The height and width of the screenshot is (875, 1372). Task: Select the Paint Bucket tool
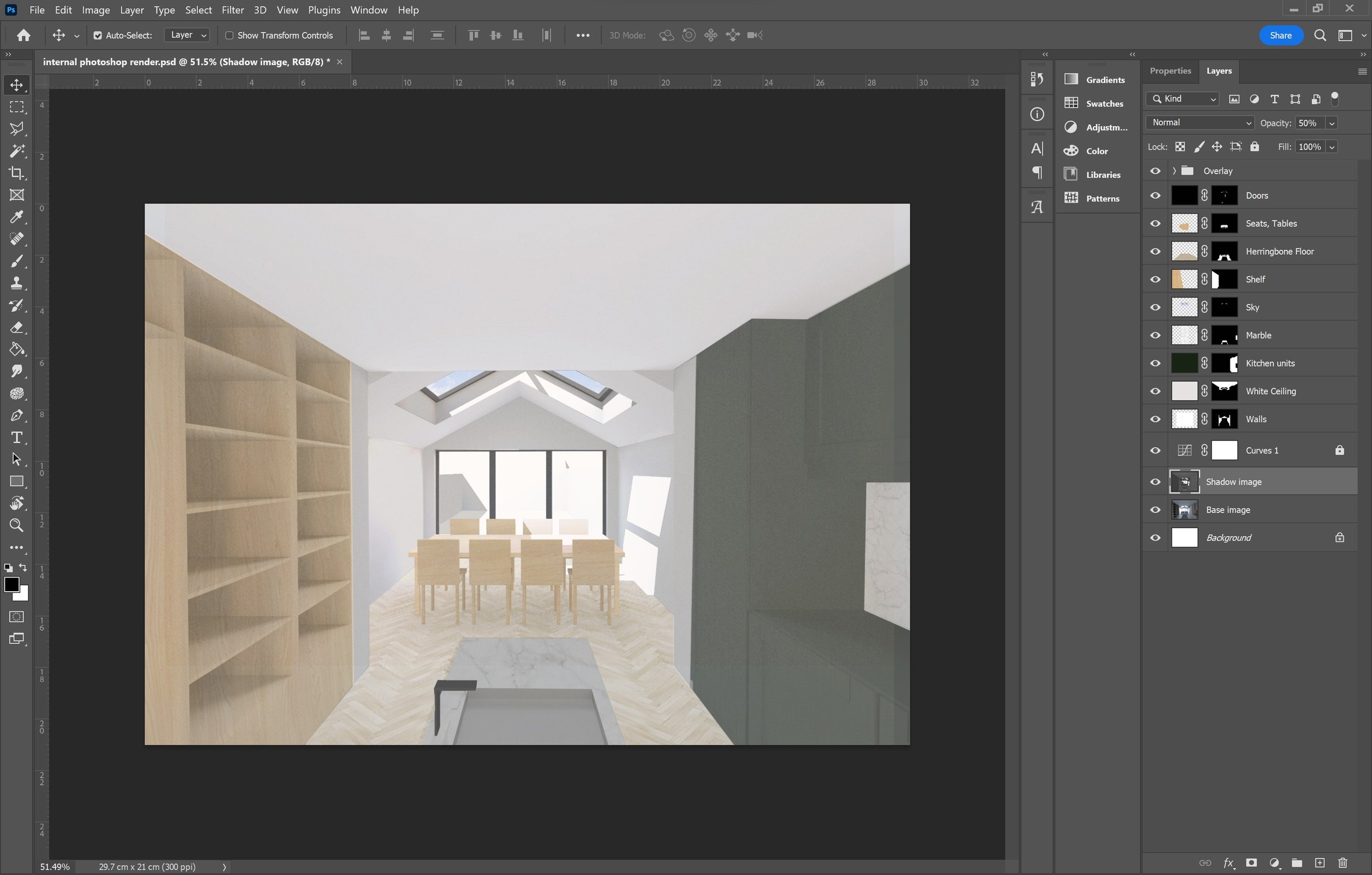pyautogui.click(x=16, y=349)
